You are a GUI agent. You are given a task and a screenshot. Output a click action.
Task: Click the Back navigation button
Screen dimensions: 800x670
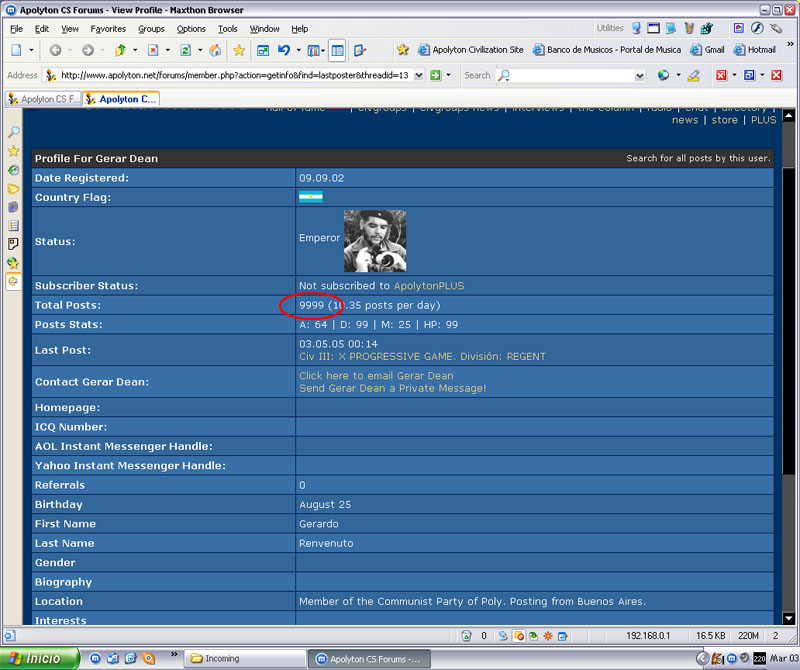point(55,50)
